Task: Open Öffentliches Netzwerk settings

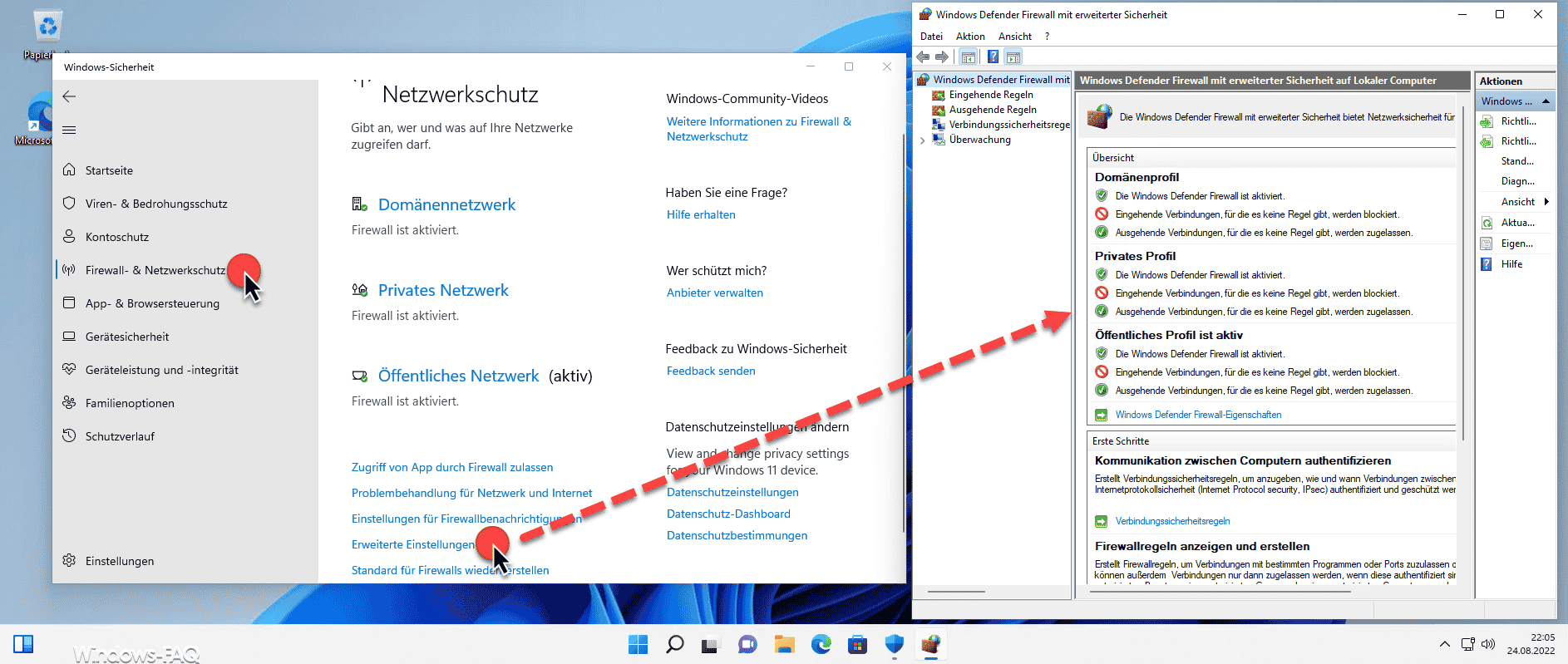Action: (x=458, y=376)
